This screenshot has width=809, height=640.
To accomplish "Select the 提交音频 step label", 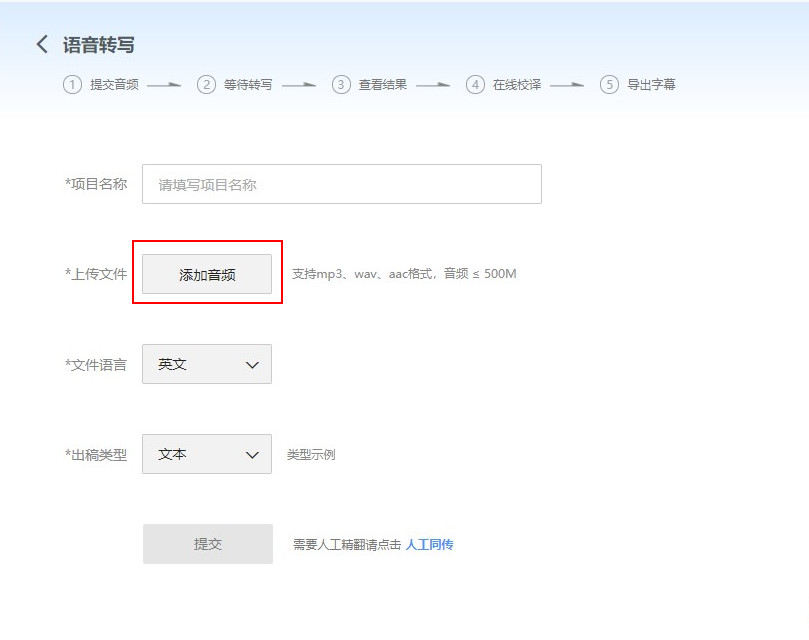I will 112,85.
